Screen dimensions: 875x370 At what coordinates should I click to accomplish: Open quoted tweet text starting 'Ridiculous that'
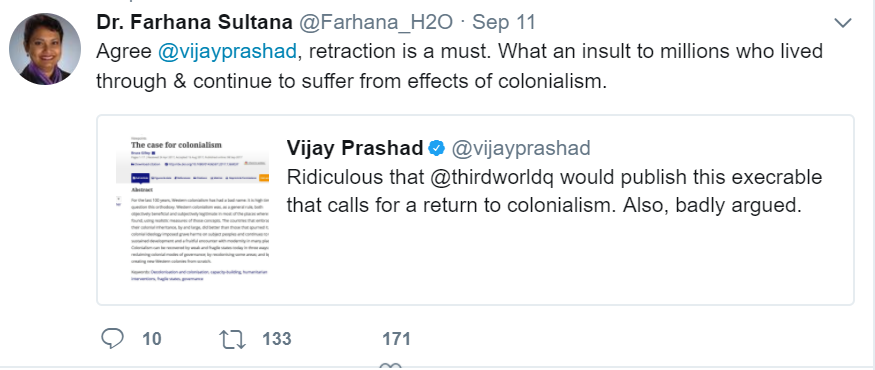[555, 191]
